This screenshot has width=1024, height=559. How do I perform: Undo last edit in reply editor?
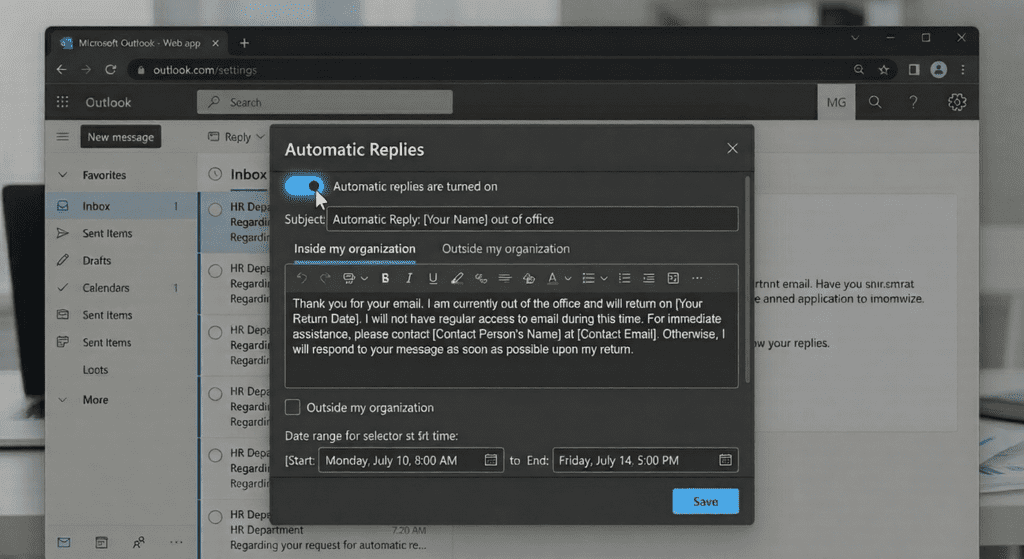click(x=302, y=278)
